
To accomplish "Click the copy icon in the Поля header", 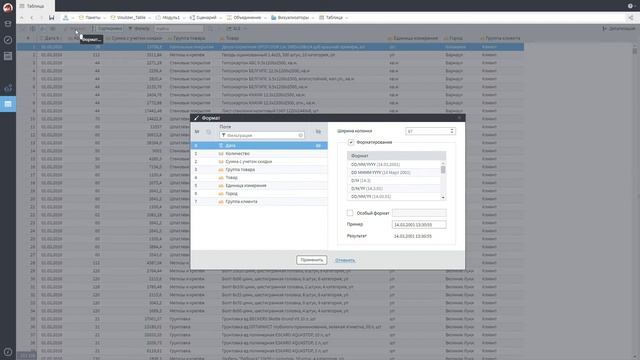I will (x=209, y=132).
